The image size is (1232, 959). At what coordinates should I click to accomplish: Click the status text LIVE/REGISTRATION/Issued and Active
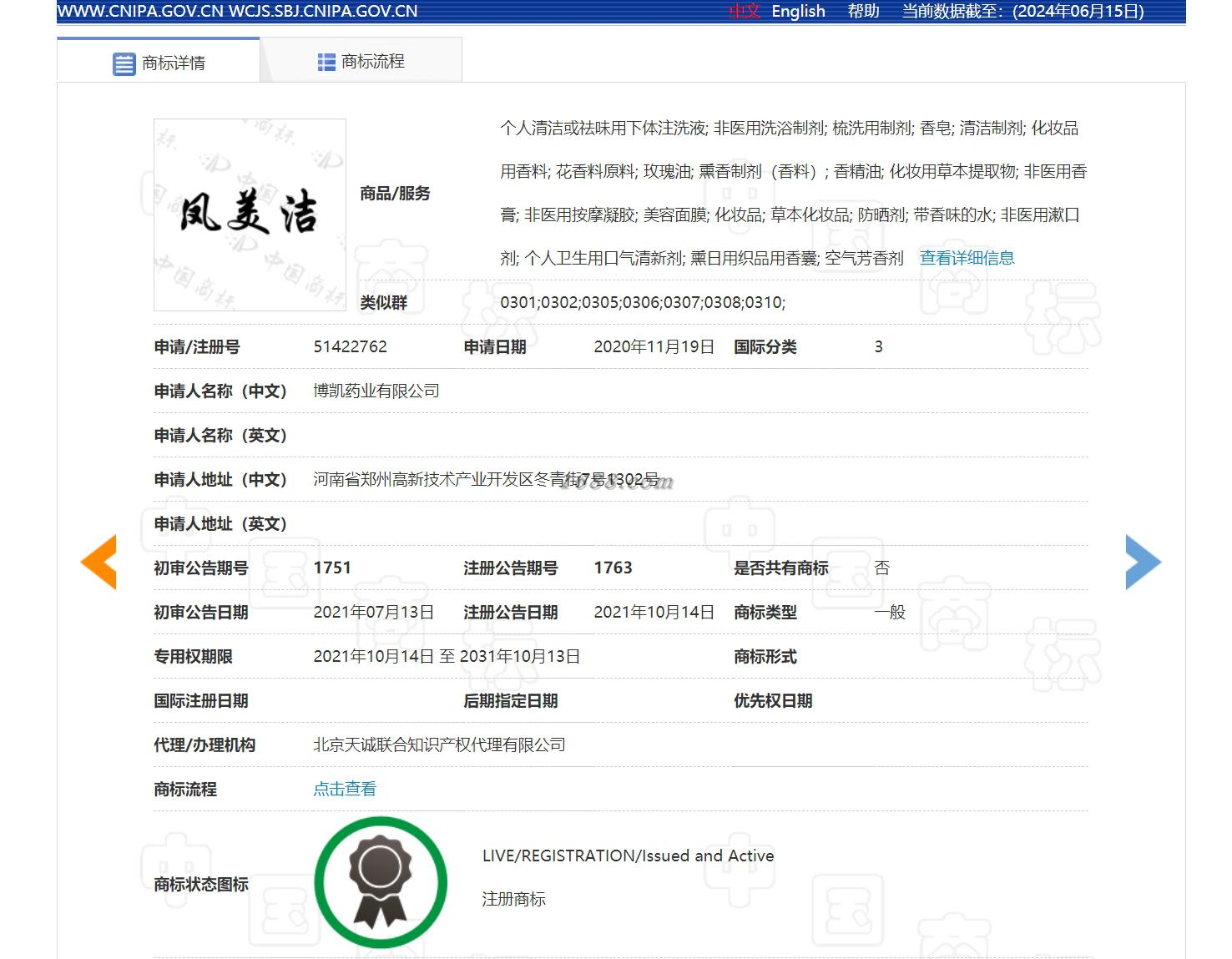[629, 856]
